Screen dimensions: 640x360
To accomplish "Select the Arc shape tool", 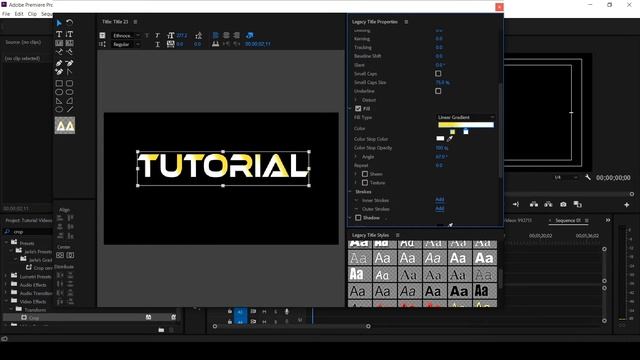I will point(69,101).
